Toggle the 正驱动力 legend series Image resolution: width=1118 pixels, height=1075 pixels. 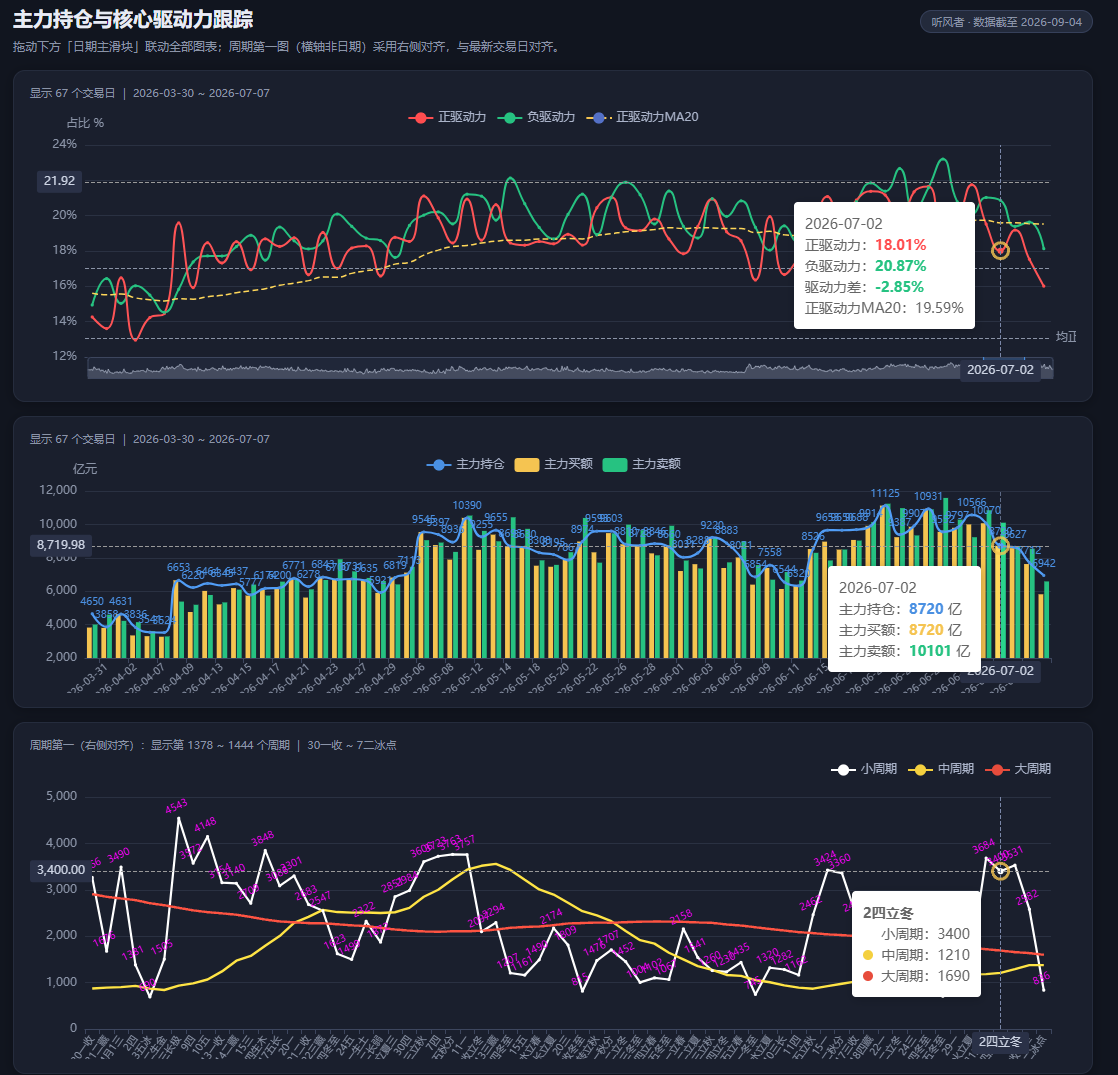pos(447,117)
